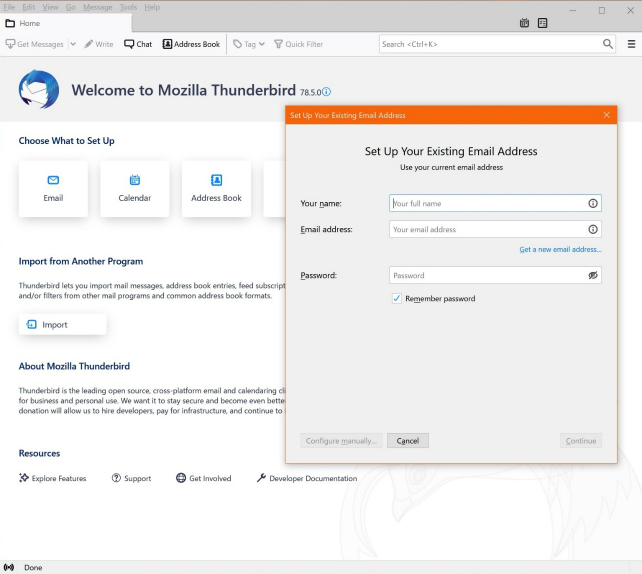The height and width of the screenshot is (574, 642).
Task: Click the version info icon beside 78.5.0
Action: pyautogui.click(x=326, y=92)
